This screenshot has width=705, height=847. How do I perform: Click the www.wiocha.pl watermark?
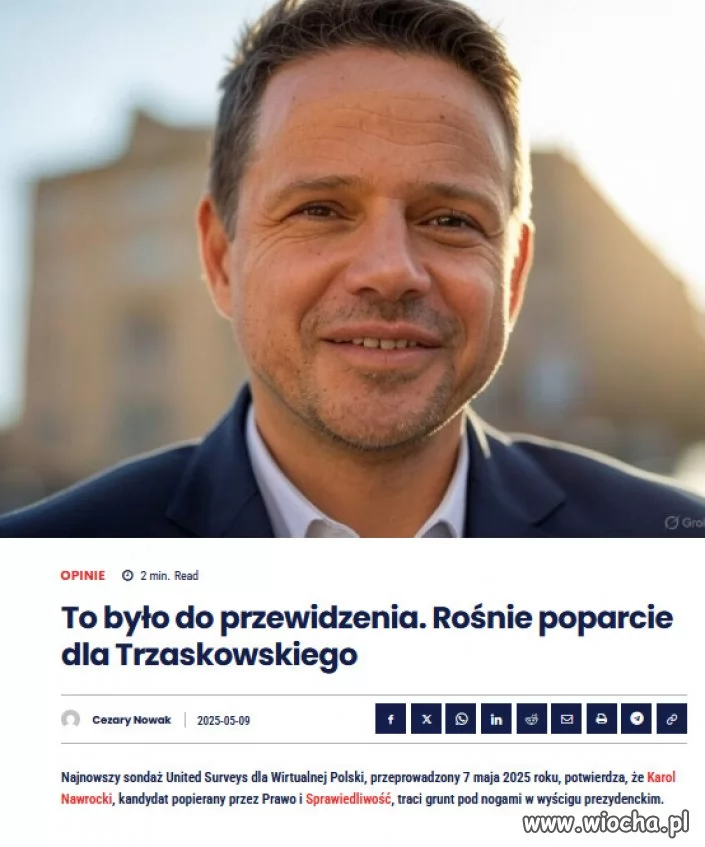tap(606, 823)
